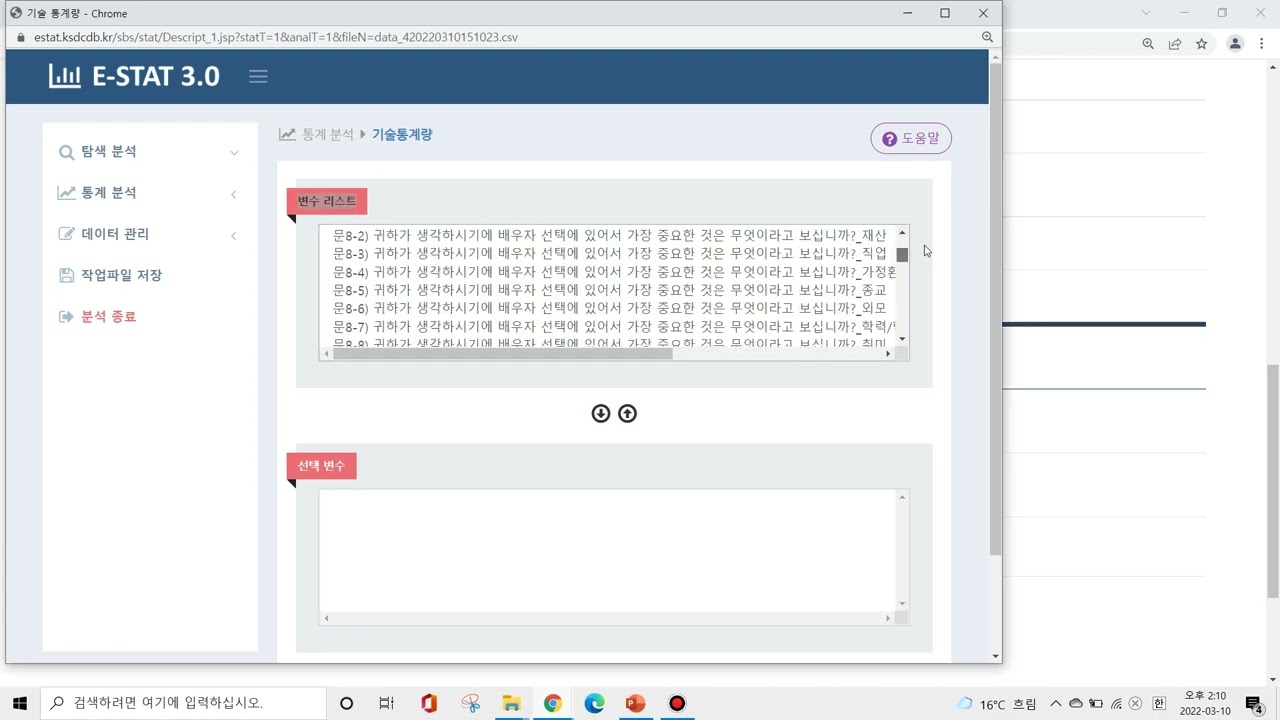Click the up-arrow button to remove variable
The height and width of the screenshot is (720, 1280).
click(627, 413)
